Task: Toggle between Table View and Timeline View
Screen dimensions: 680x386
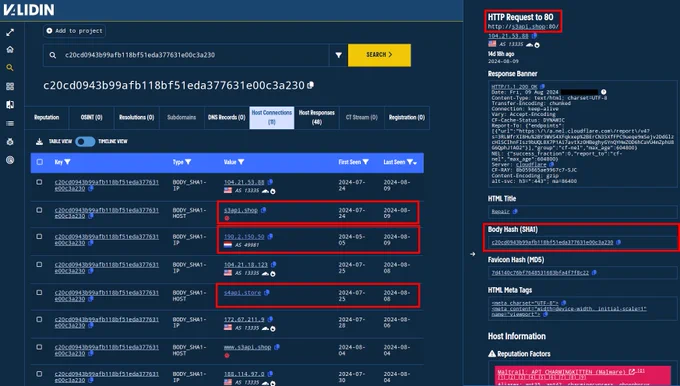Action: [85, 141]
